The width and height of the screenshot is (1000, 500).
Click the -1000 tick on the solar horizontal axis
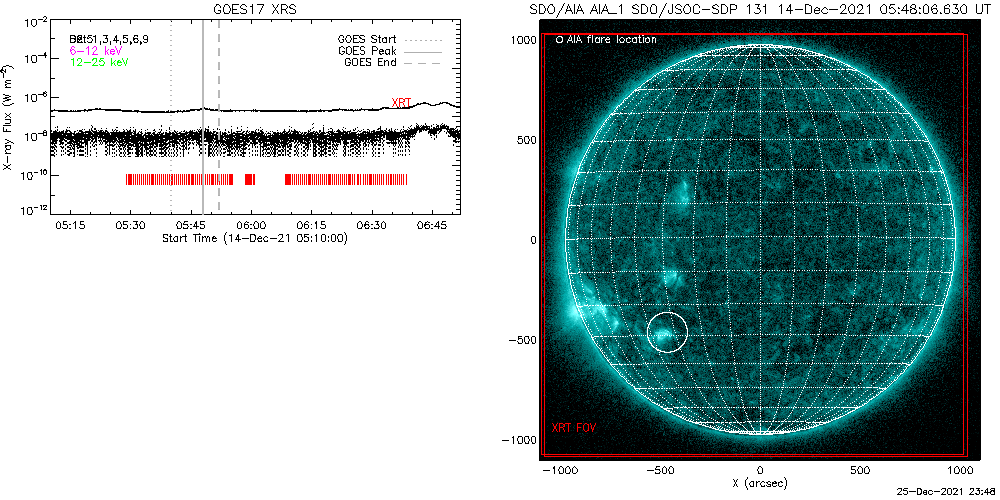point(559,471)
